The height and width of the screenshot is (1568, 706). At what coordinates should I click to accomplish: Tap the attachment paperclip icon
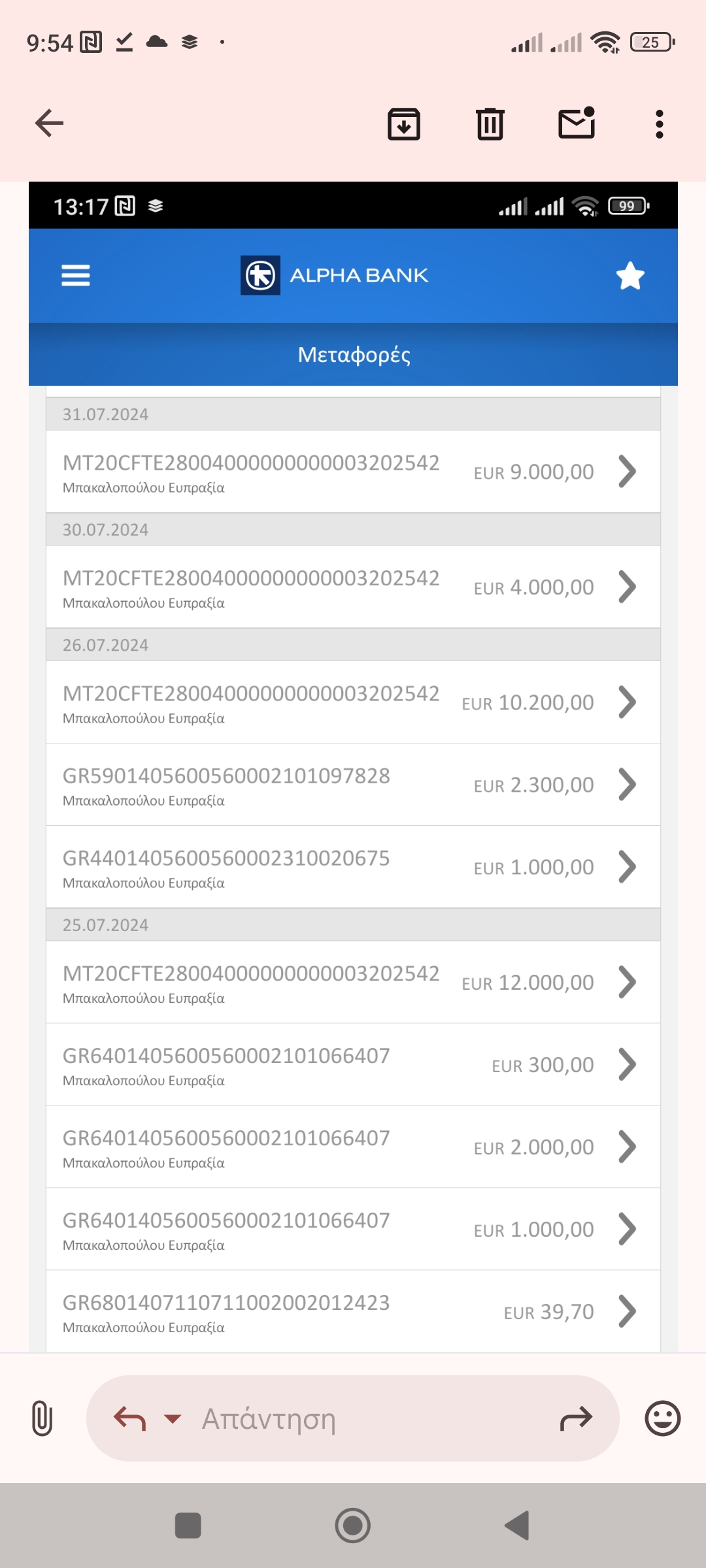point(42,1418)
